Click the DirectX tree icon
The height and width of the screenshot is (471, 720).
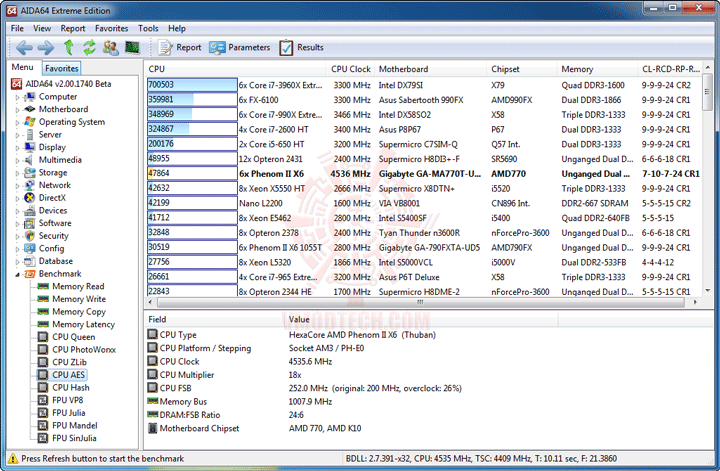pos(30,198)
